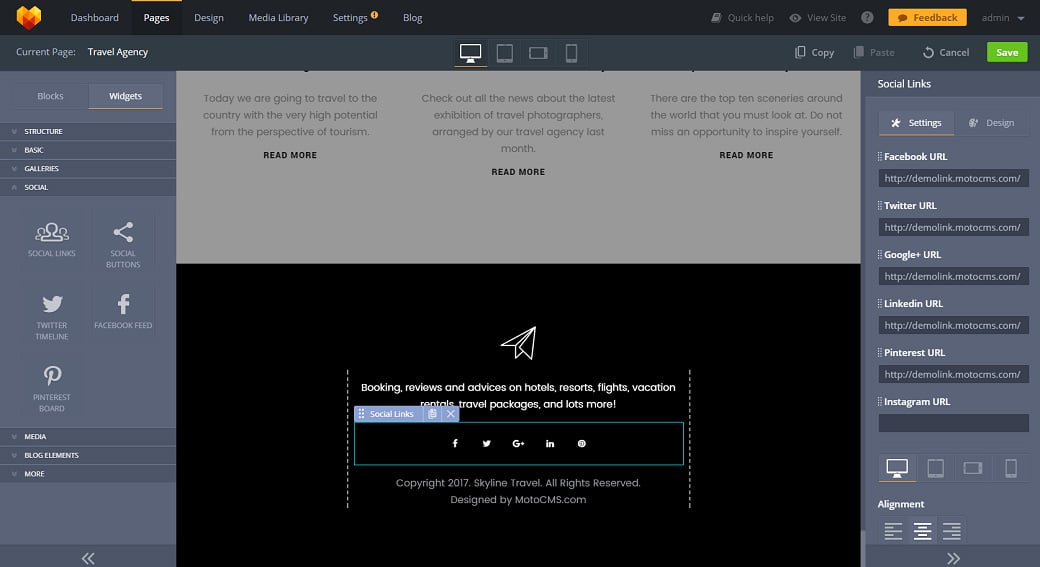Save the page changes

tap(1006, 52)
